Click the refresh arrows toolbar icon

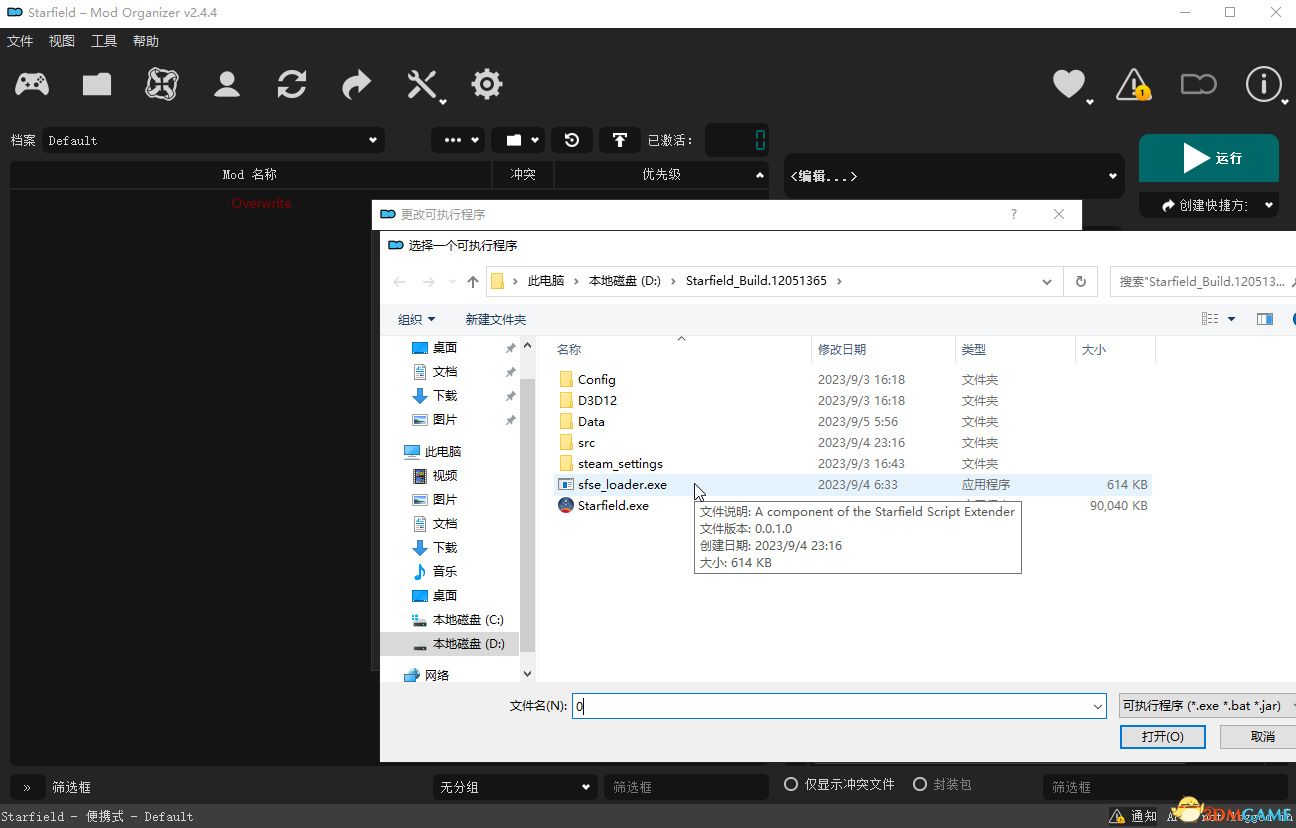292,84
